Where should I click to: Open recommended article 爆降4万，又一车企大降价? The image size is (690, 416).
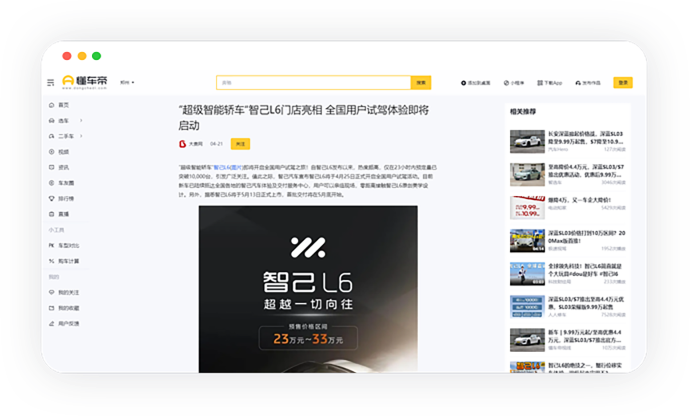[x=579, y=200]
